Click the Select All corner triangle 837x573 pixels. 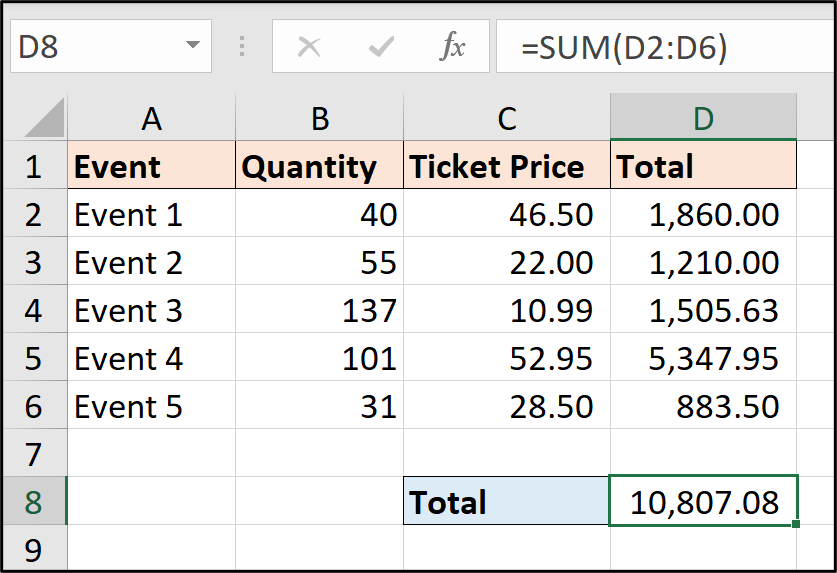click(x=45, y=117)
